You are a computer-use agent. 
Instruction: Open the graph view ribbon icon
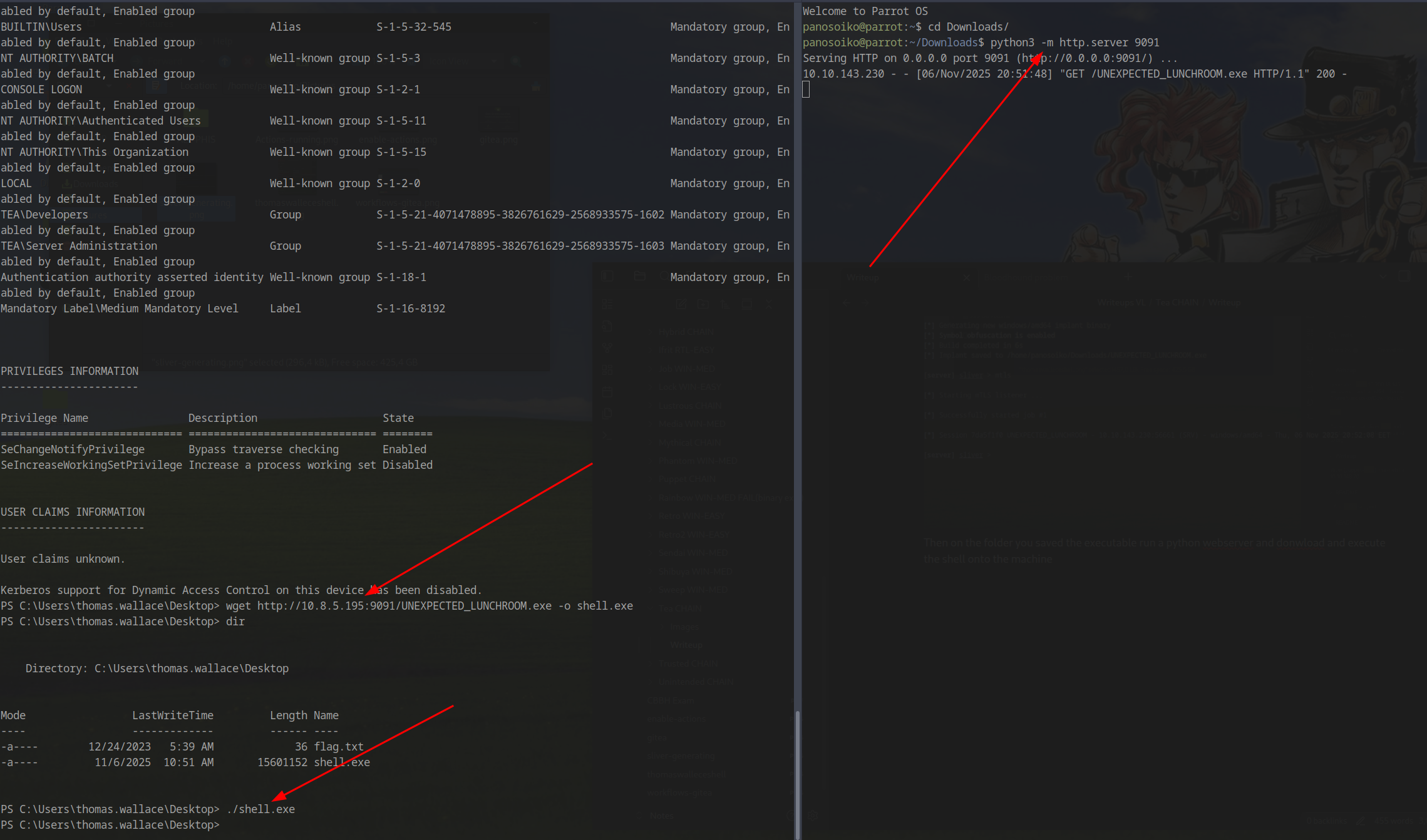(607, 347)
